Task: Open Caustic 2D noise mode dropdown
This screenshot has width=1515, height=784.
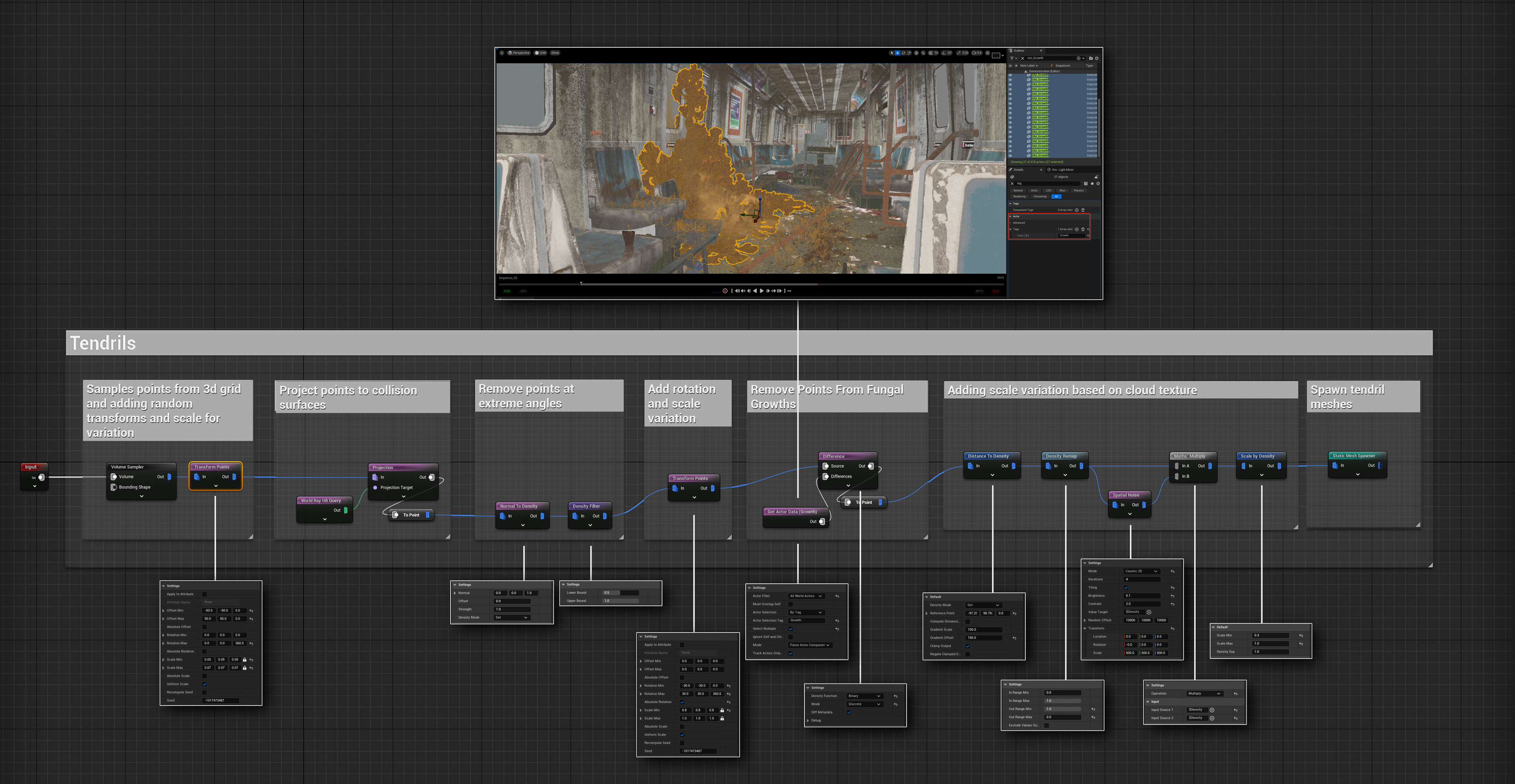Action: click(x=1142, y=571)
